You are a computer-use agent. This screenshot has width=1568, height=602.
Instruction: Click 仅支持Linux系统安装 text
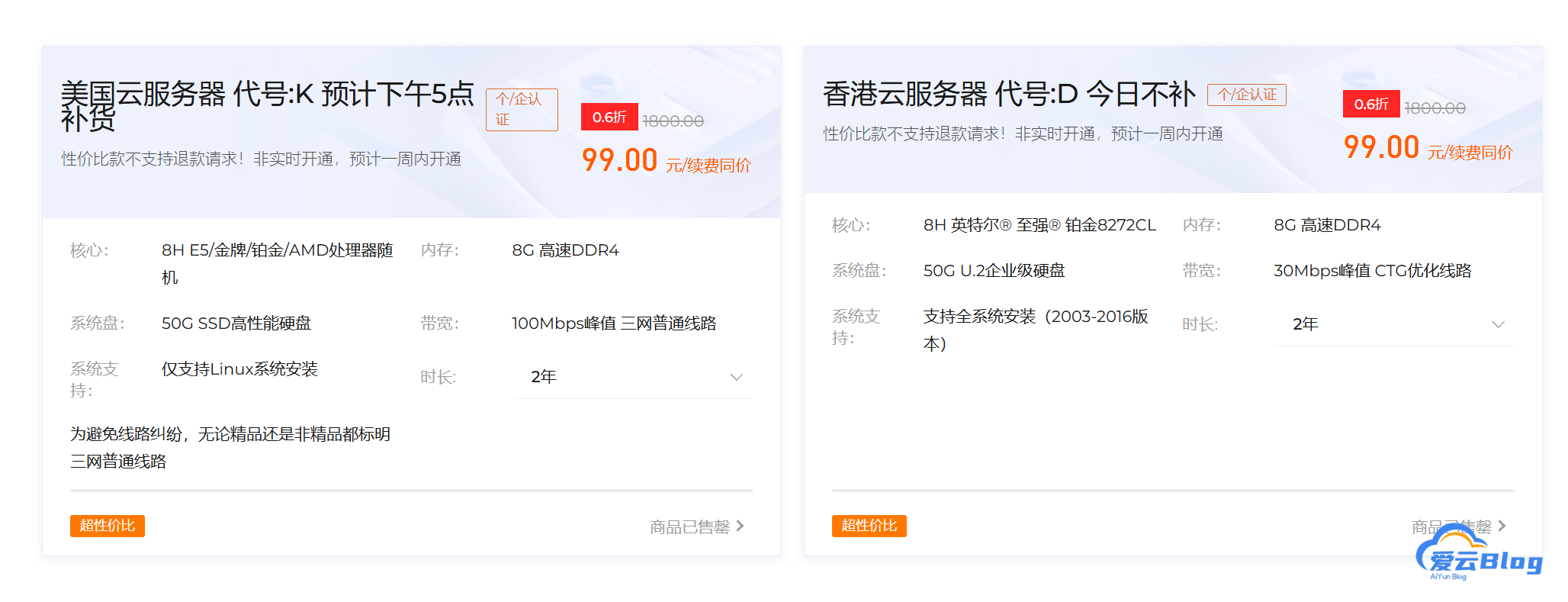tap(239, 369)
